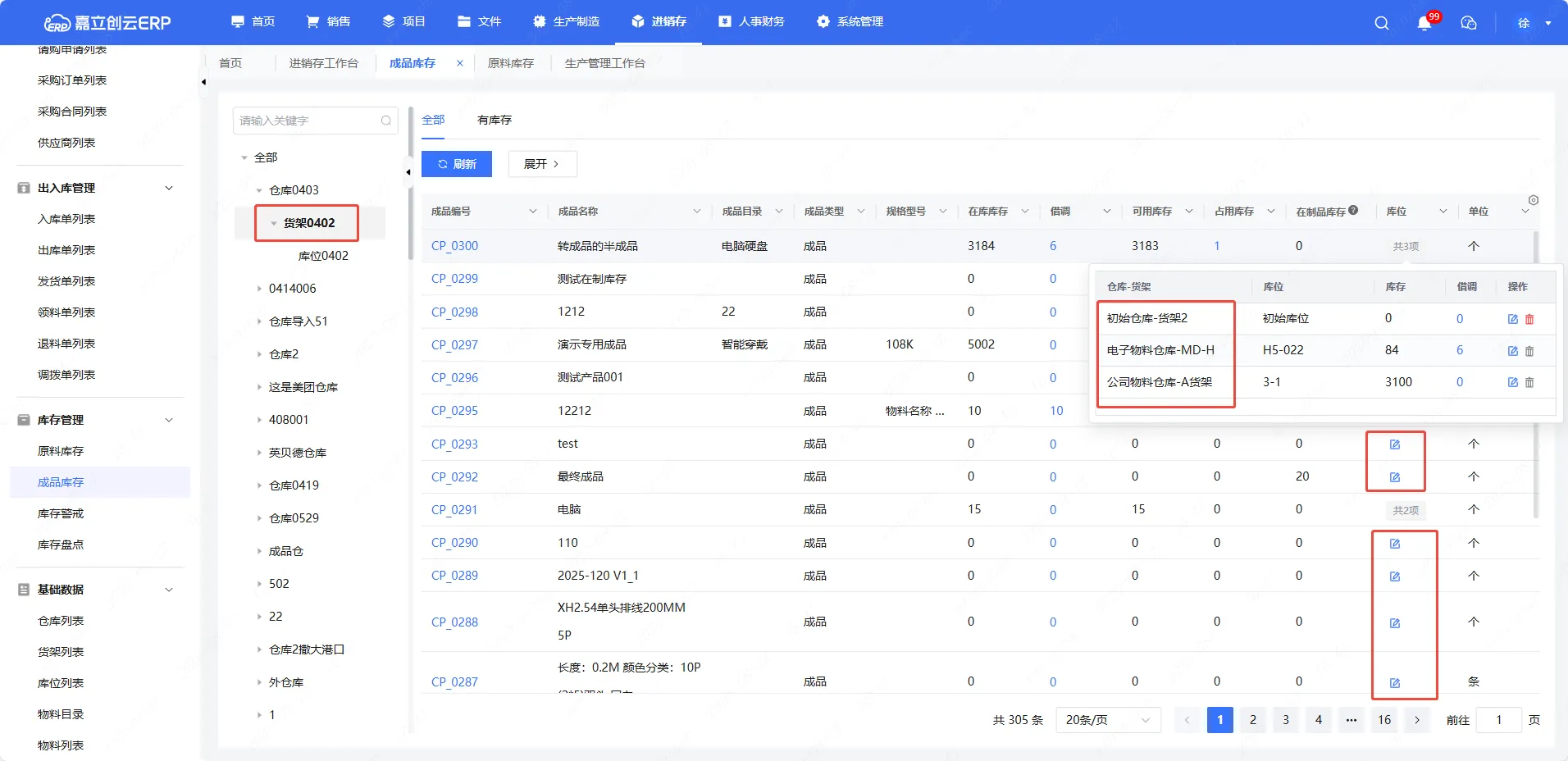Click edit location icon for CP_0290
1568x761 pixels.
pos(1395,544)
